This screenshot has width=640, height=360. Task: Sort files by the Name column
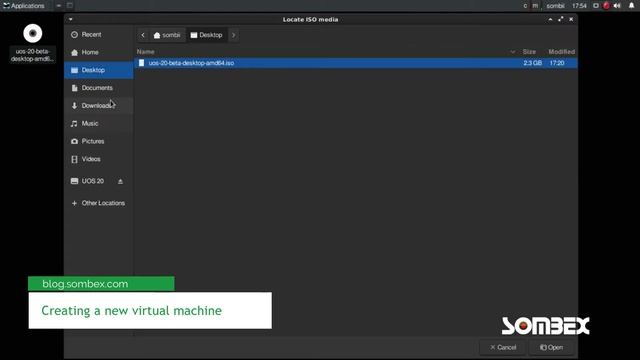[146, 52]
